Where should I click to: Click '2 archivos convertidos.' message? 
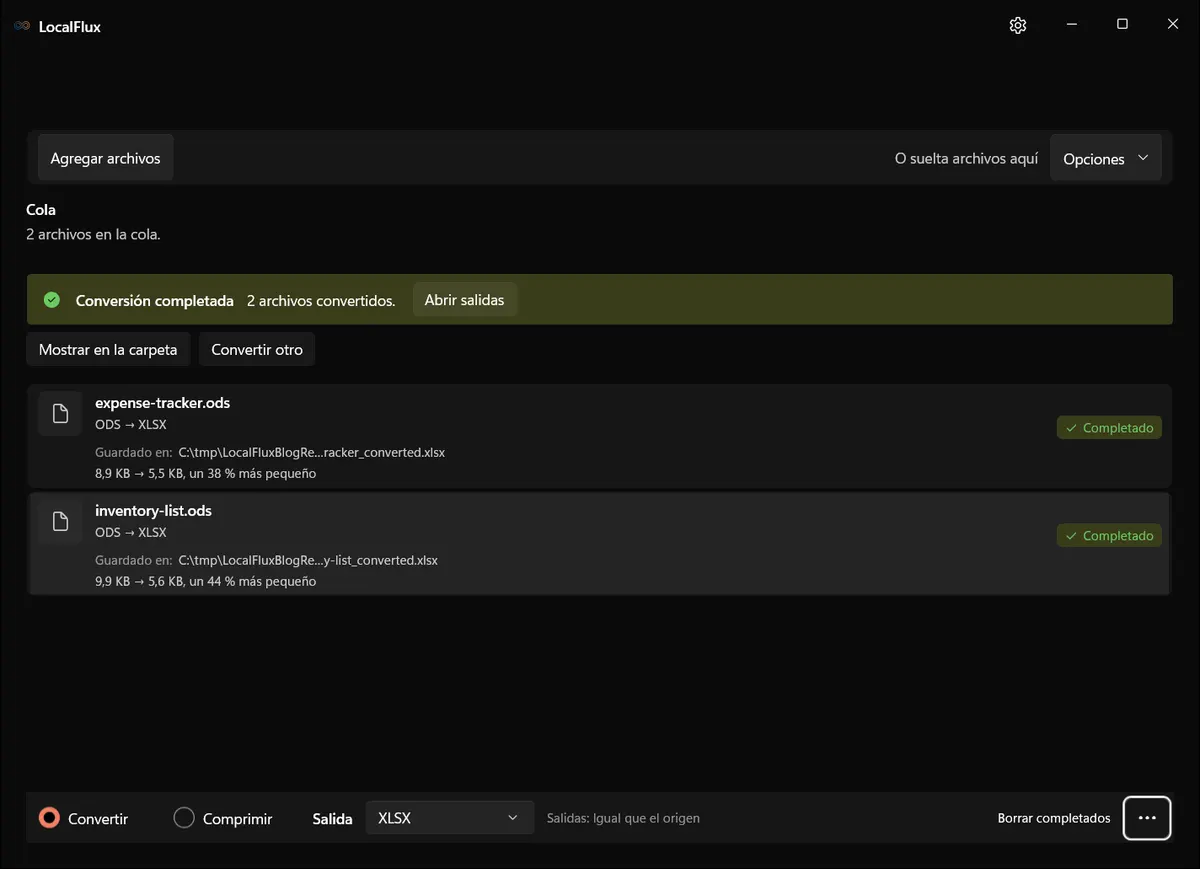tap(321, 300)
